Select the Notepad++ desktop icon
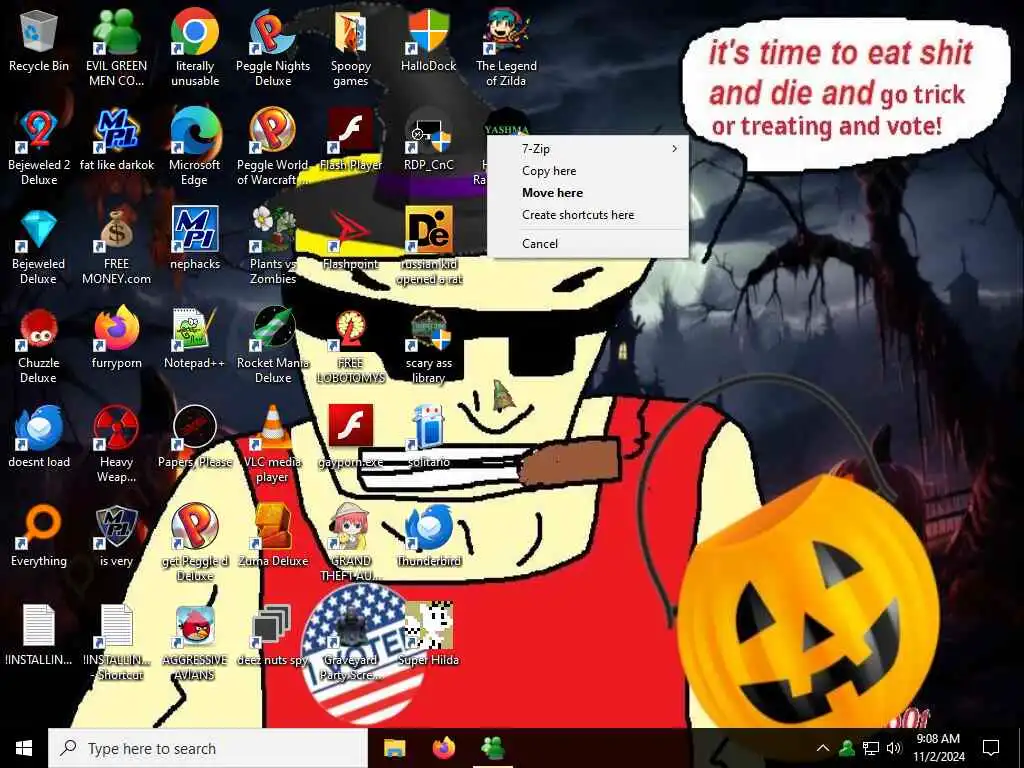The height and width of the screenshot is (768, 1024). pyautogui.click(x=195, y=330)
